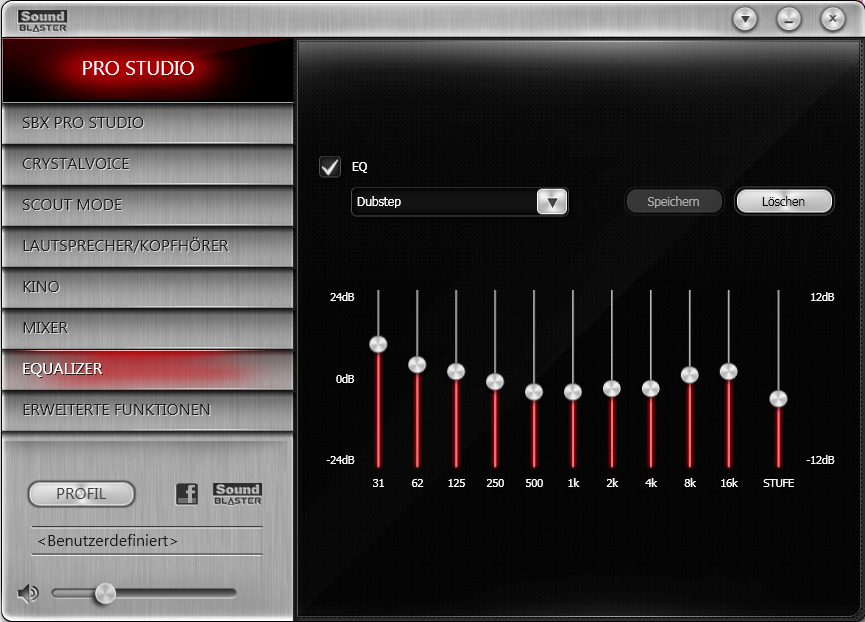Click the STUFE label under the slider
865x622 pixels.
click(778, 483)
